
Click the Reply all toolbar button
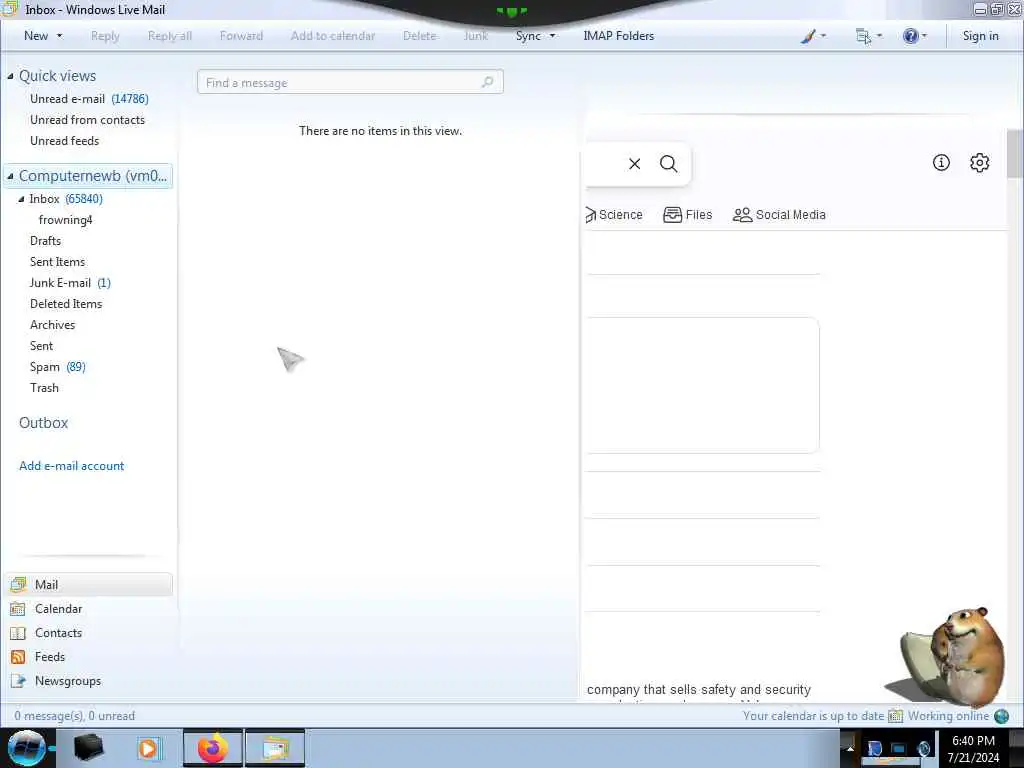pyautogui.click(x=170, y=36)
